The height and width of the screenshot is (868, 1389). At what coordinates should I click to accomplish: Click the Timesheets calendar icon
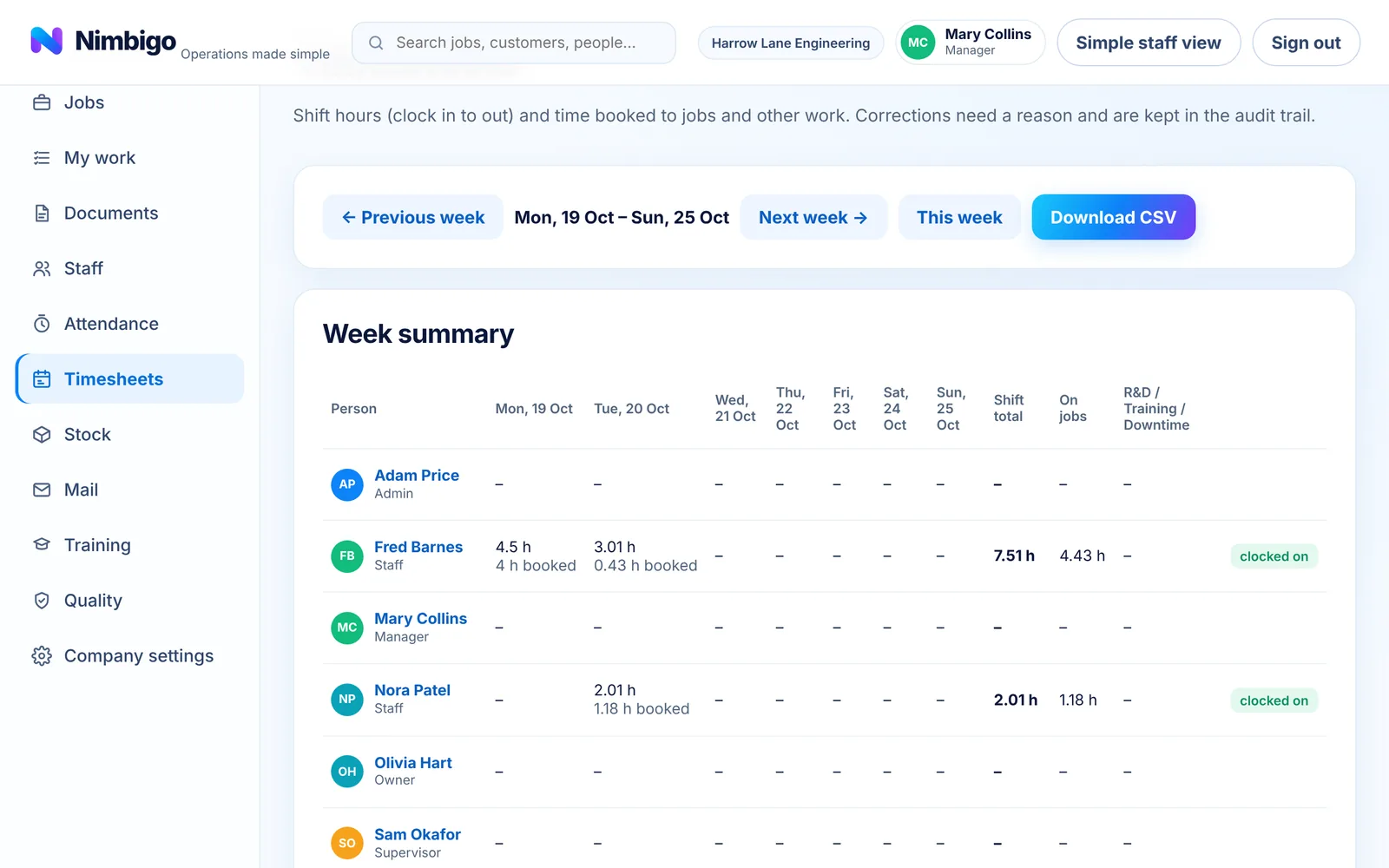pyautogui.click(x=42, y=379)
